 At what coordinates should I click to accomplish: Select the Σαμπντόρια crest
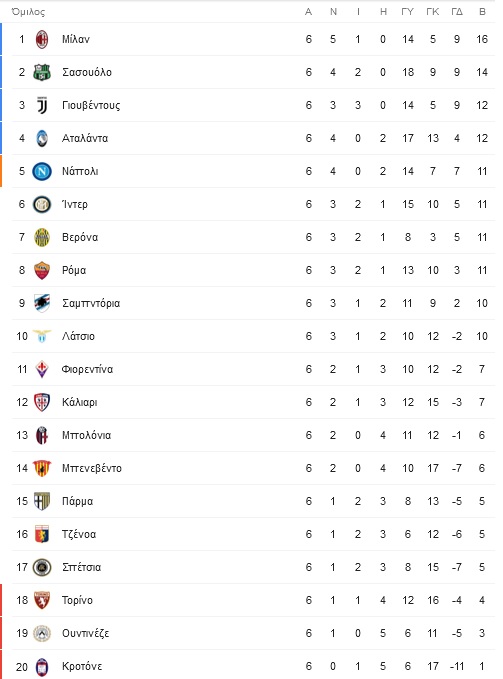click(x=42, y=303)
